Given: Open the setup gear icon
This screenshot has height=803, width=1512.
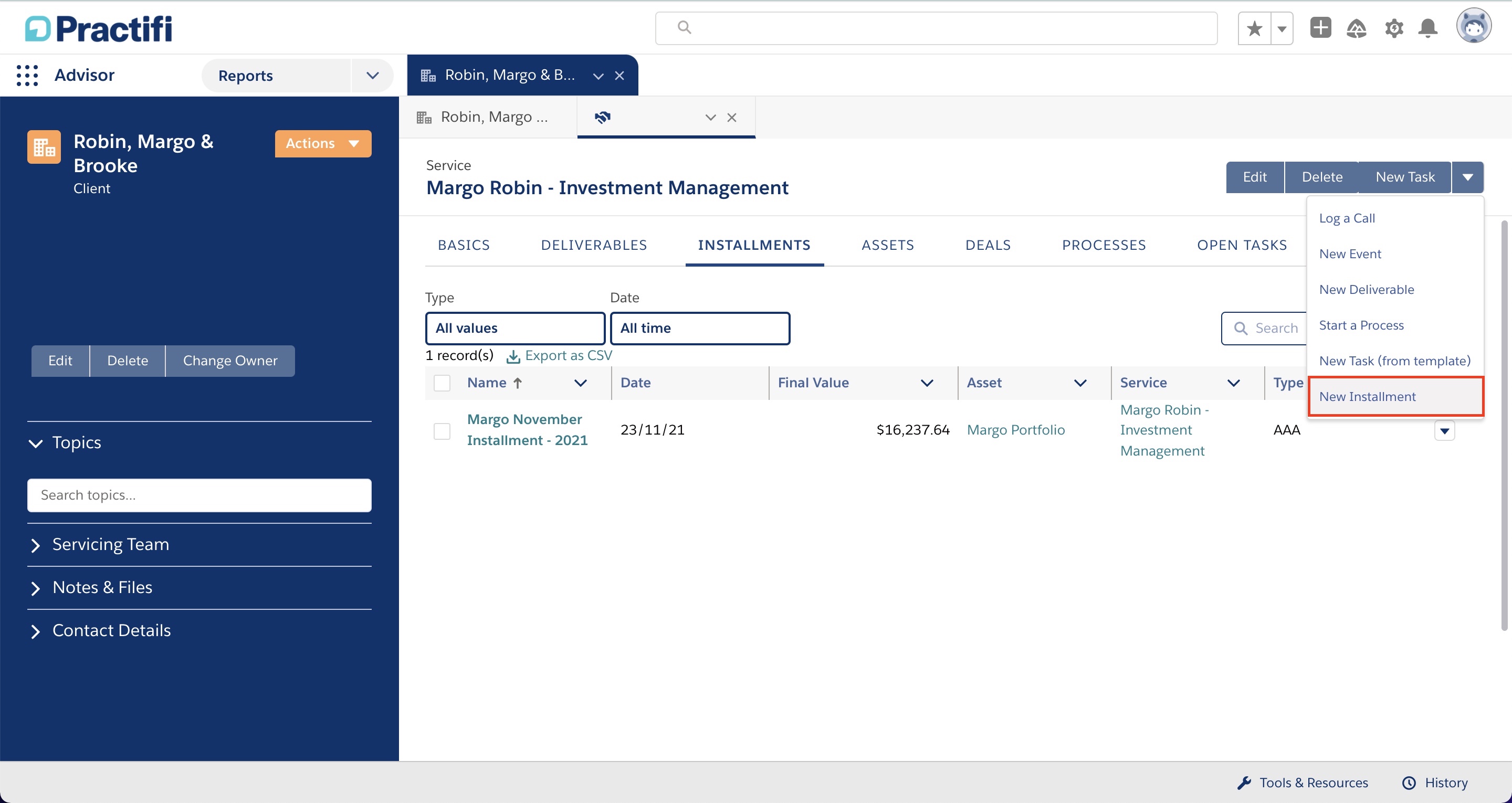Looking at the screenshot, I should click(x=1393, y=28).
